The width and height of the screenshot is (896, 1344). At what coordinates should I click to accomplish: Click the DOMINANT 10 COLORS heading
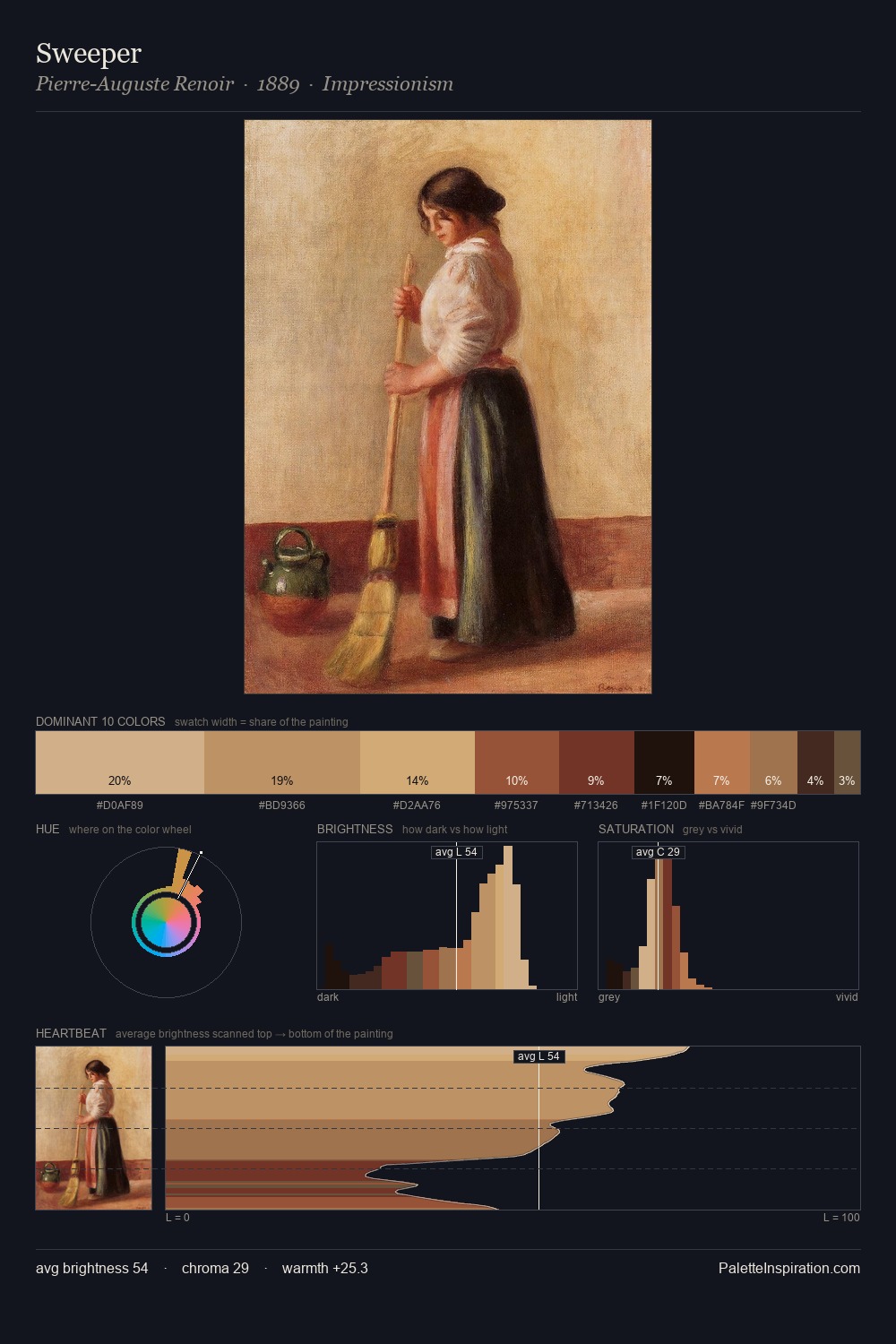click(x=100, y=721)
